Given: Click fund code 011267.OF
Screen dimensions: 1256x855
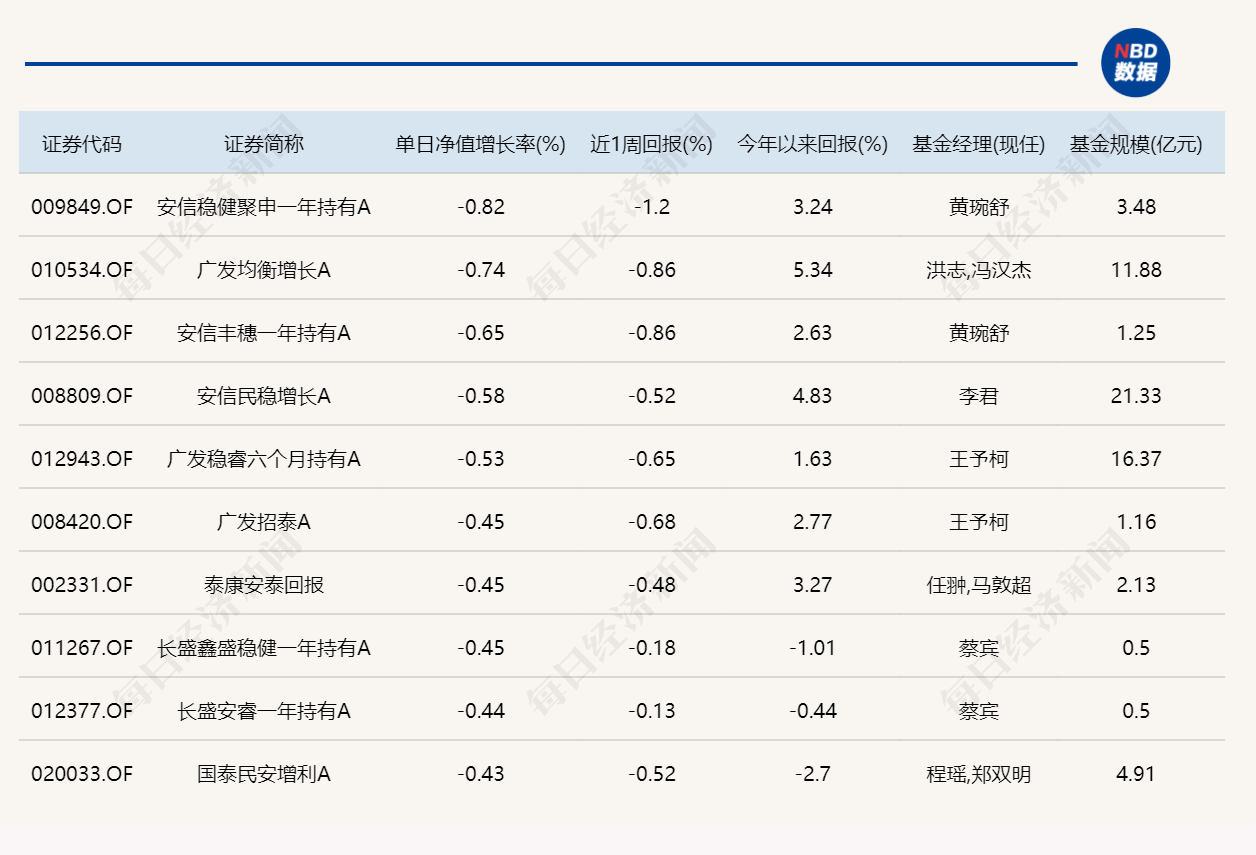Looking at the screenshot, I should click(x=82, y=648).
